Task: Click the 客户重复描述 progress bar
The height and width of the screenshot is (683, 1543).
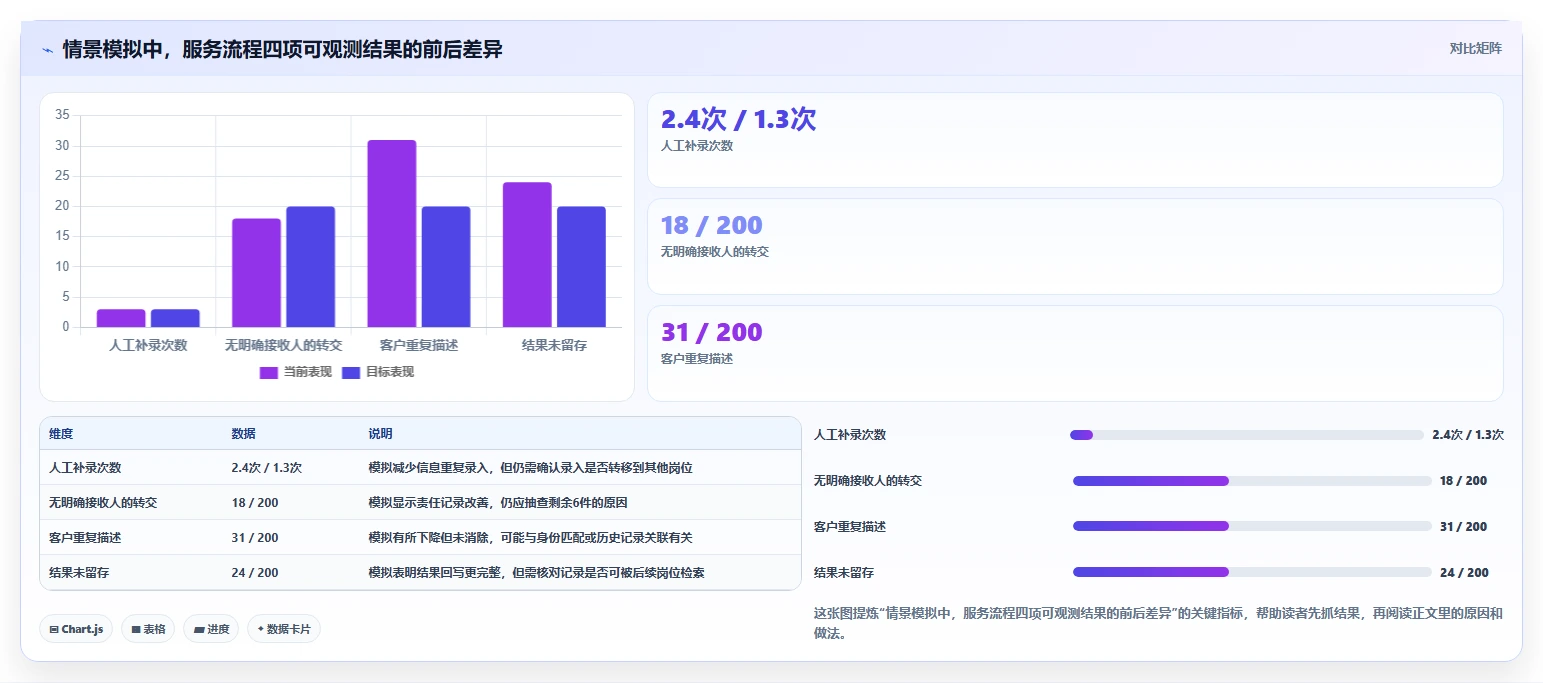Action: (x=1252, y=527)
